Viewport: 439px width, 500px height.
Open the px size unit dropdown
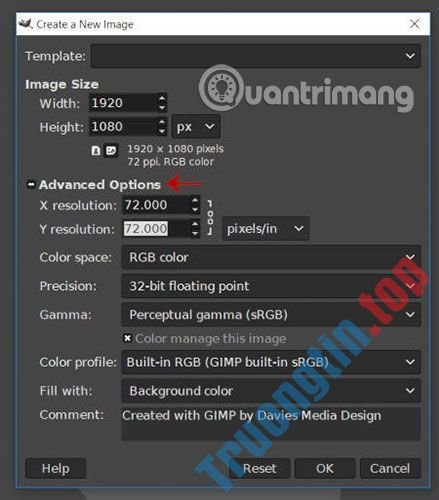tap(196, 127)
